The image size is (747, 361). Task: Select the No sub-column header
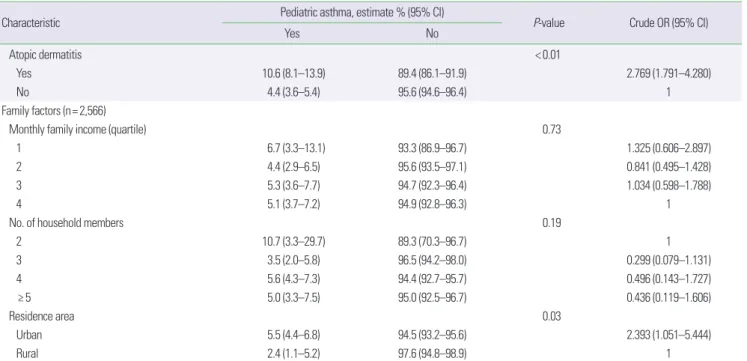click(432, 33)
